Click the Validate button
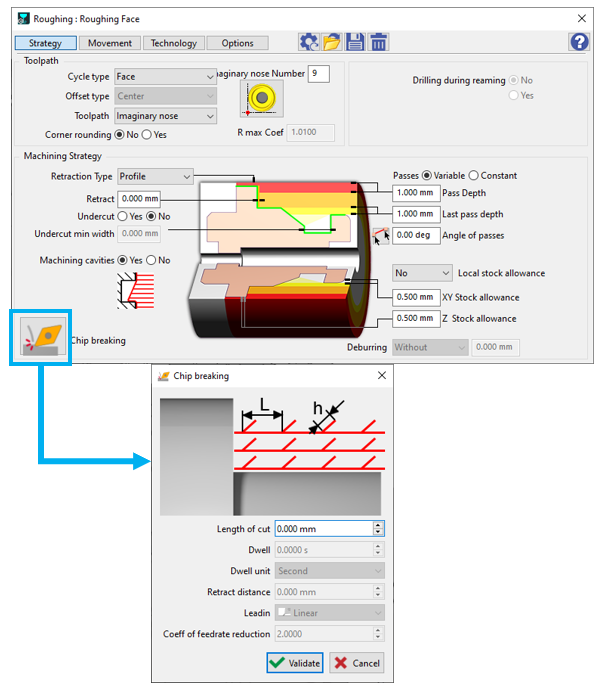599x686 pixels. coord(295,663)
